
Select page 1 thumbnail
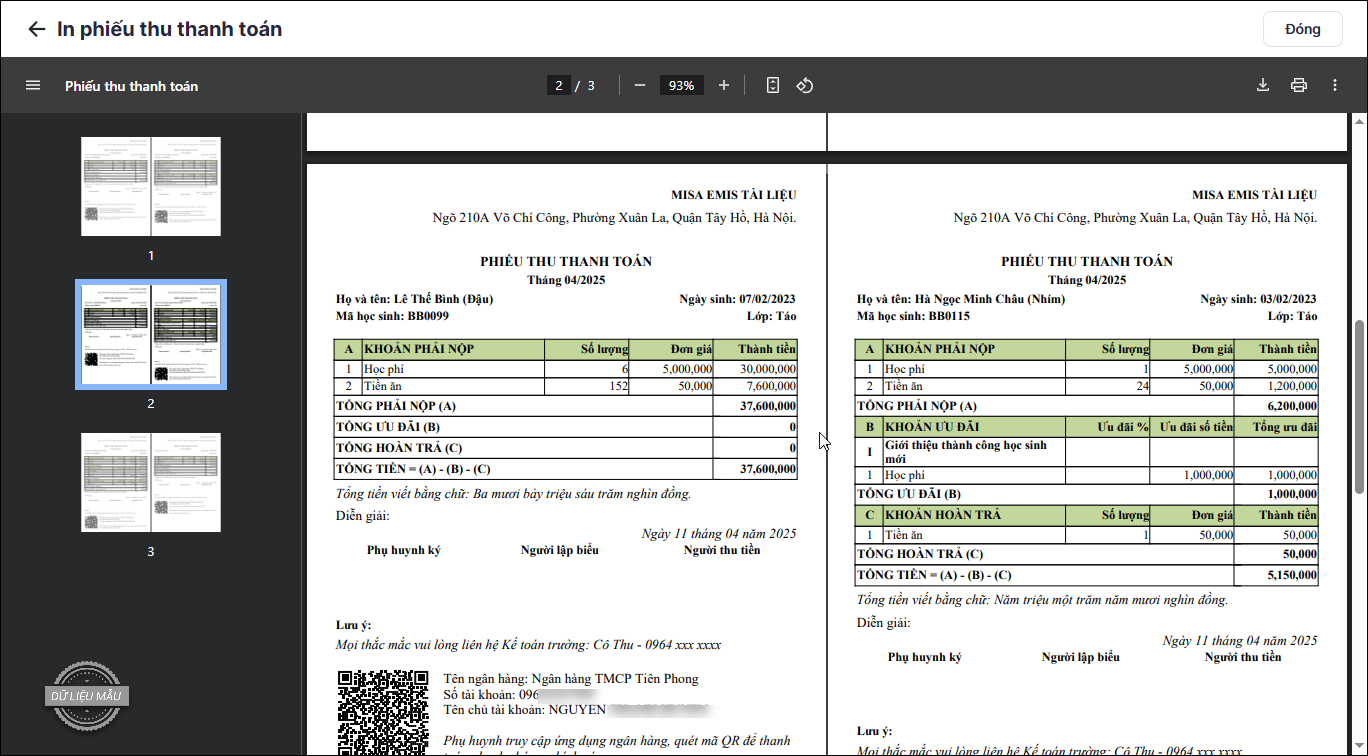click(151, 186)
